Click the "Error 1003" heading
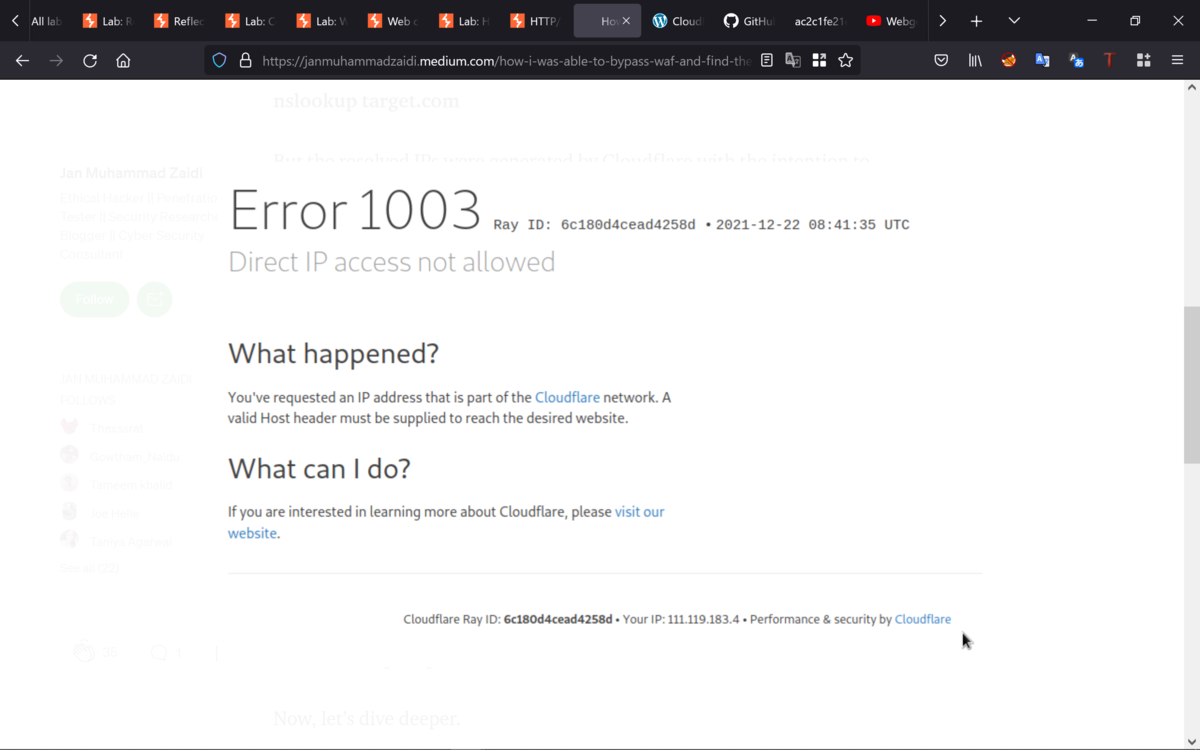The width and height of the screenshot is (1200, 750). click(355, 210)
